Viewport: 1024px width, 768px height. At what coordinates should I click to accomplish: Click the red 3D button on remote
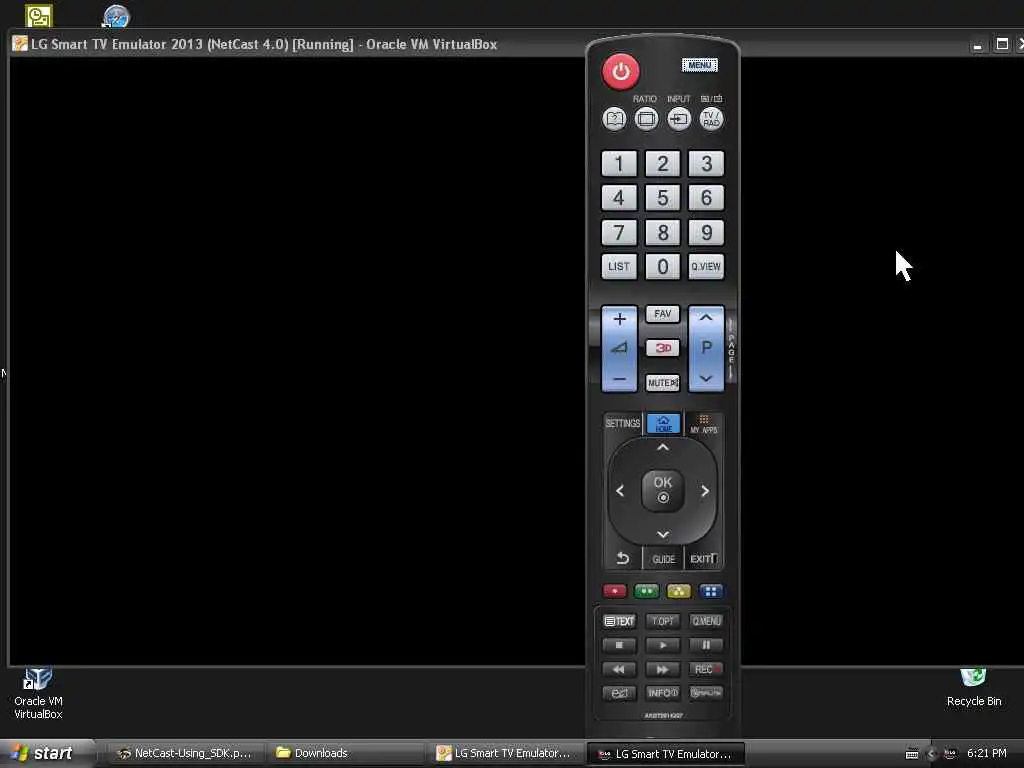663,348
